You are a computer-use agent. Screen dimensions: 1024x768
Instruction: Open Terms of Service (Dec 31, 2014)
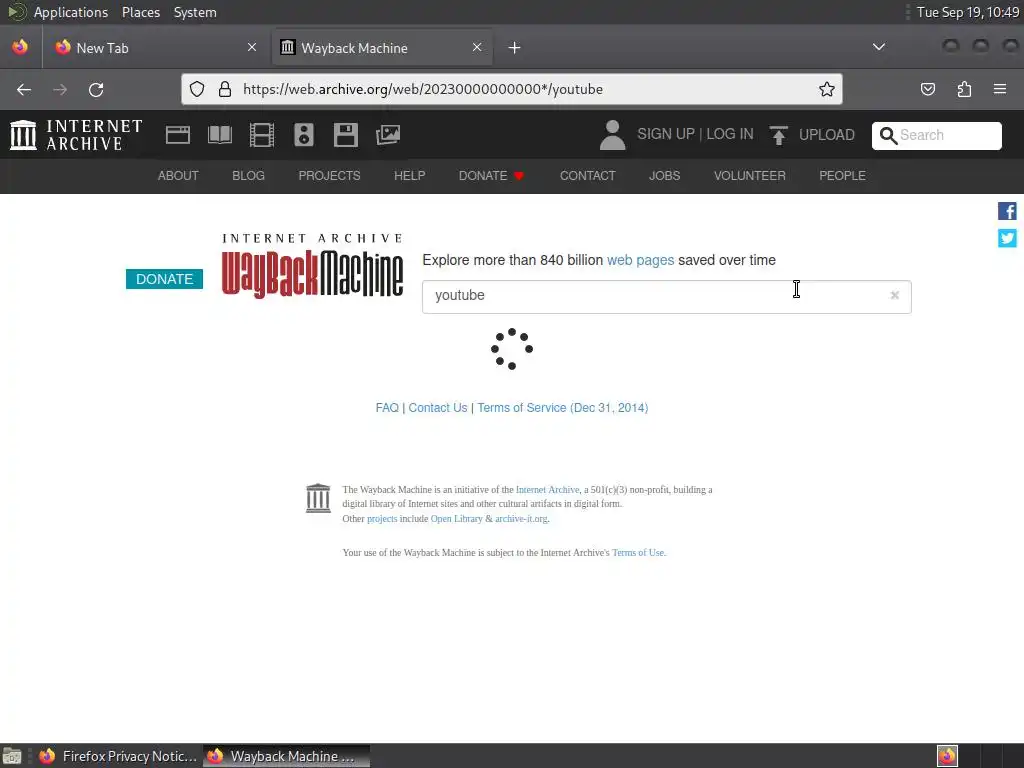(x=562, y=408)
